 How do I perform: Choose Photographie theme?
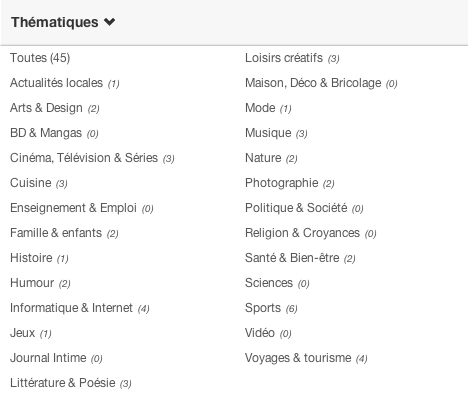pos(282,183)
